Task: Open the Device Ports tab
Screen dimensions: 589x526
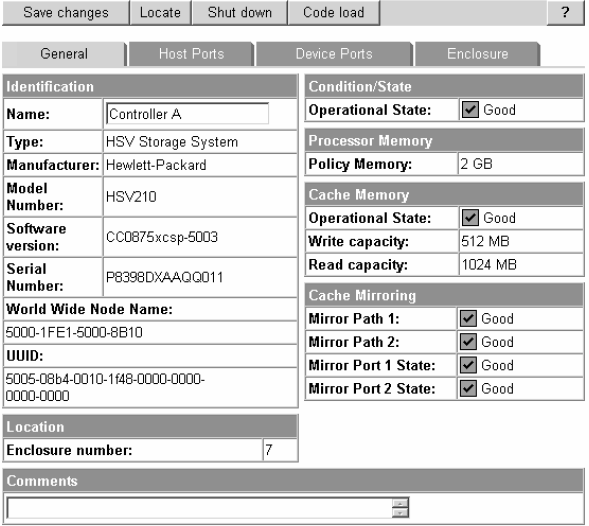Action: coord(334,54)
